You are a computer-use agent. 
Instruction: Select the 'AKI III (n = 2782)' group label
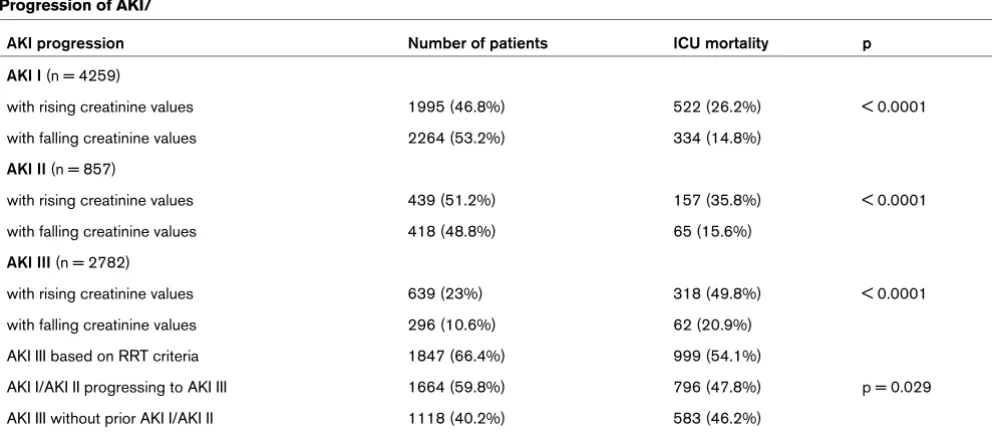point(68,263)
